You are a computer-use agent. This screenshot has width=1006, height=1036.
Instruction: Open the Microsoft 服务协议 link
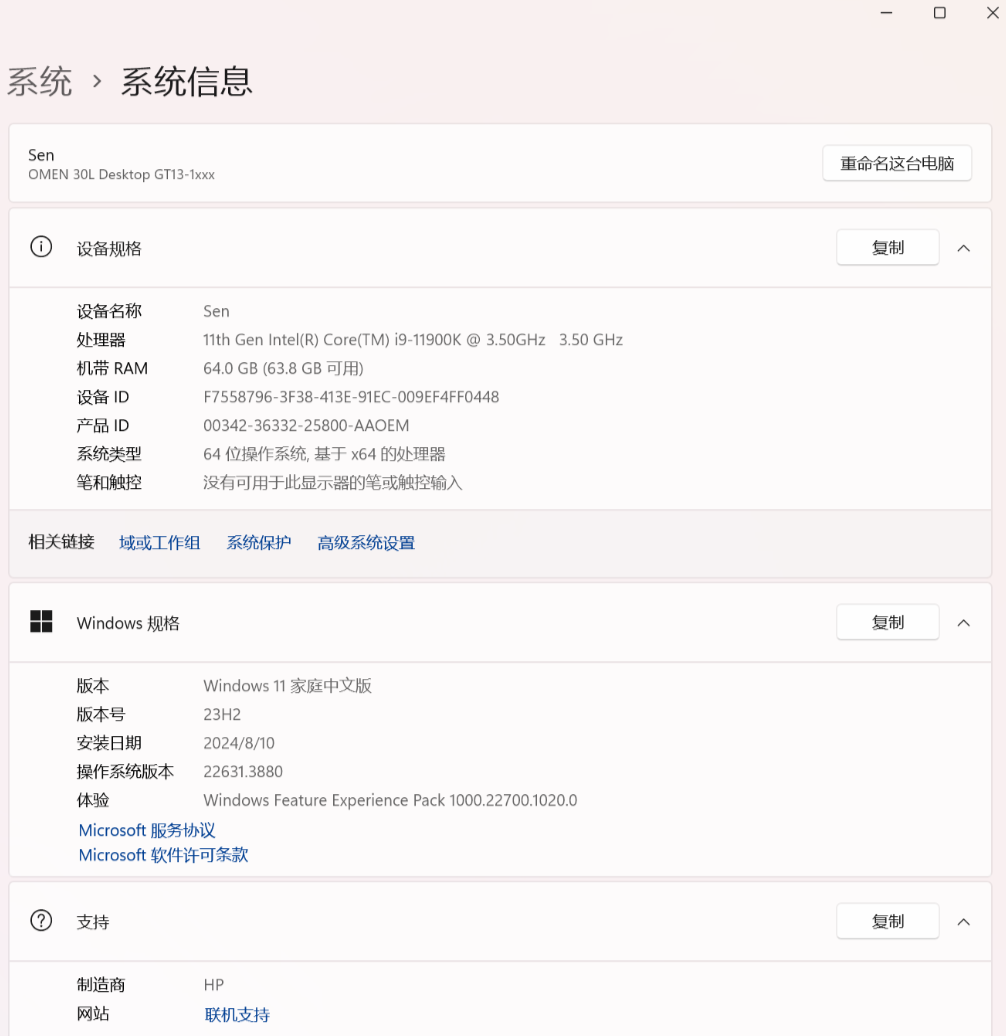coord(147,830)
